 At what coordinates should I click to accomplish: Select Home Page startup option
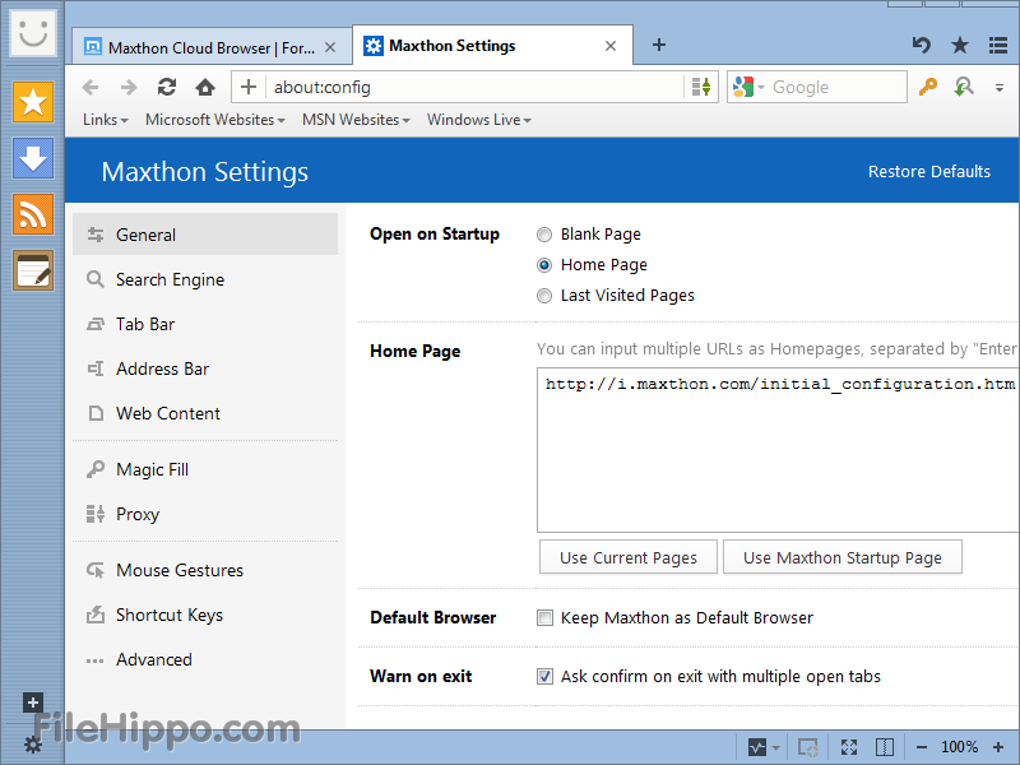(544, 265)
